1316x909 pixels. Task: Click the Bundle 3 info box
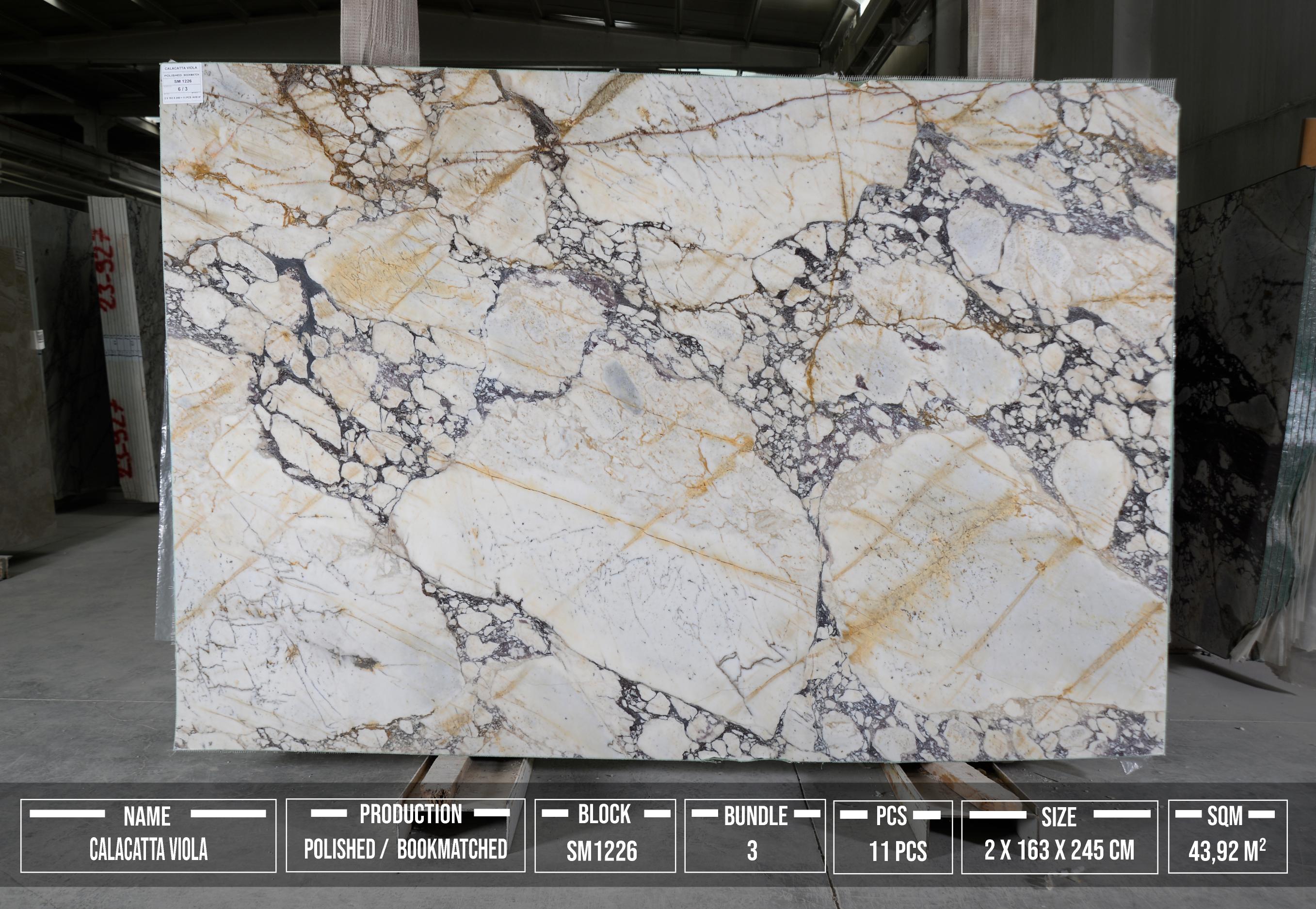click(x=754, y=836)
